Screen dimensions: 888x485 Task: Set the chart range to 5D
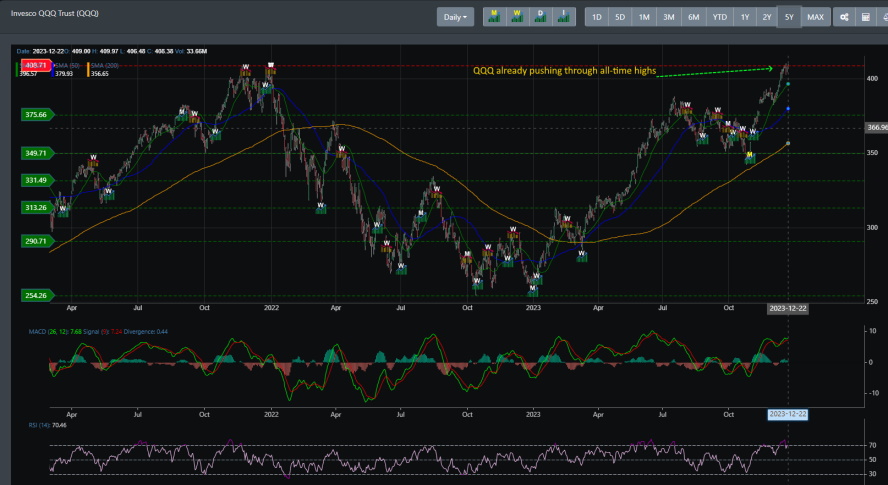coord(620,17)
